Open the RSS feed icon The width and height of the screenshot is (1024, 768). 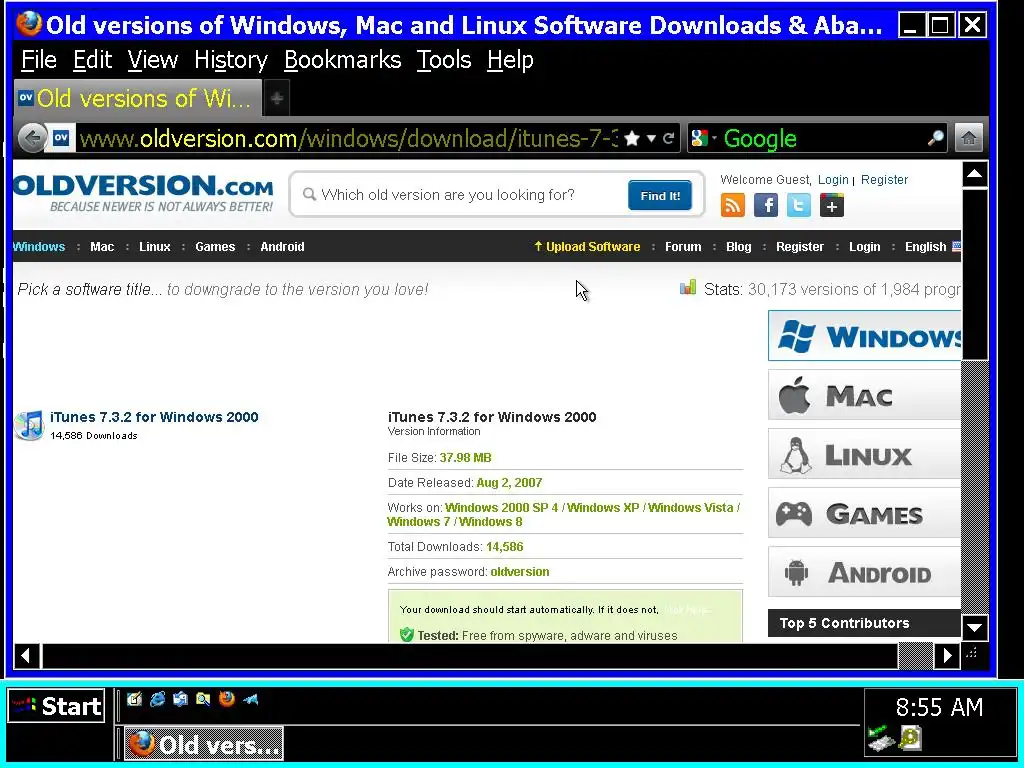tap(732, 205)
